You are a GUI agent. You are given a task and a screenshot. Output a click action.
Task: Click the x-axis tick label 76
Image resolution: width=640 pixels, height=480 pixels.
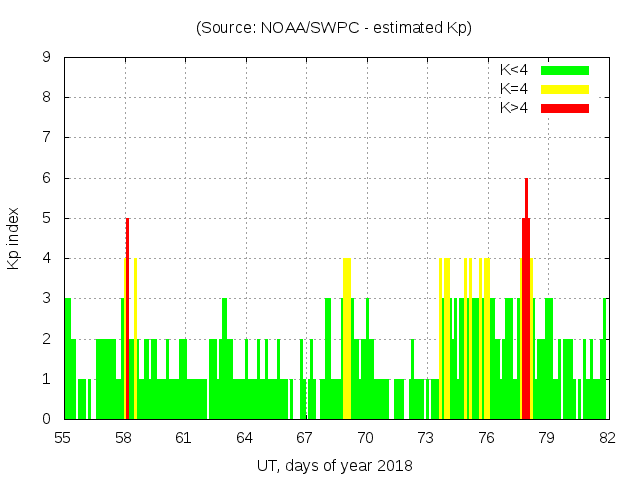click(x=486, y=437)
